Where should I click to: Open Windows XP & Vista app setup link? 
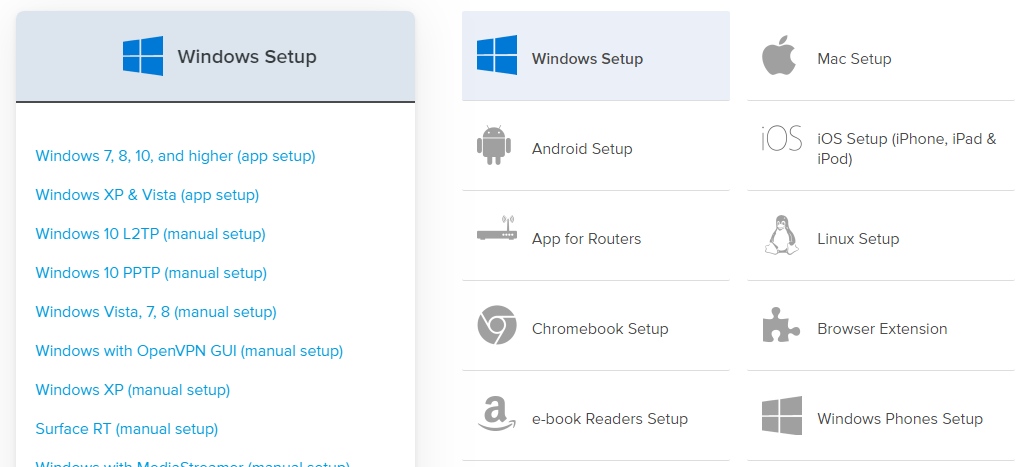click(147, 195)
